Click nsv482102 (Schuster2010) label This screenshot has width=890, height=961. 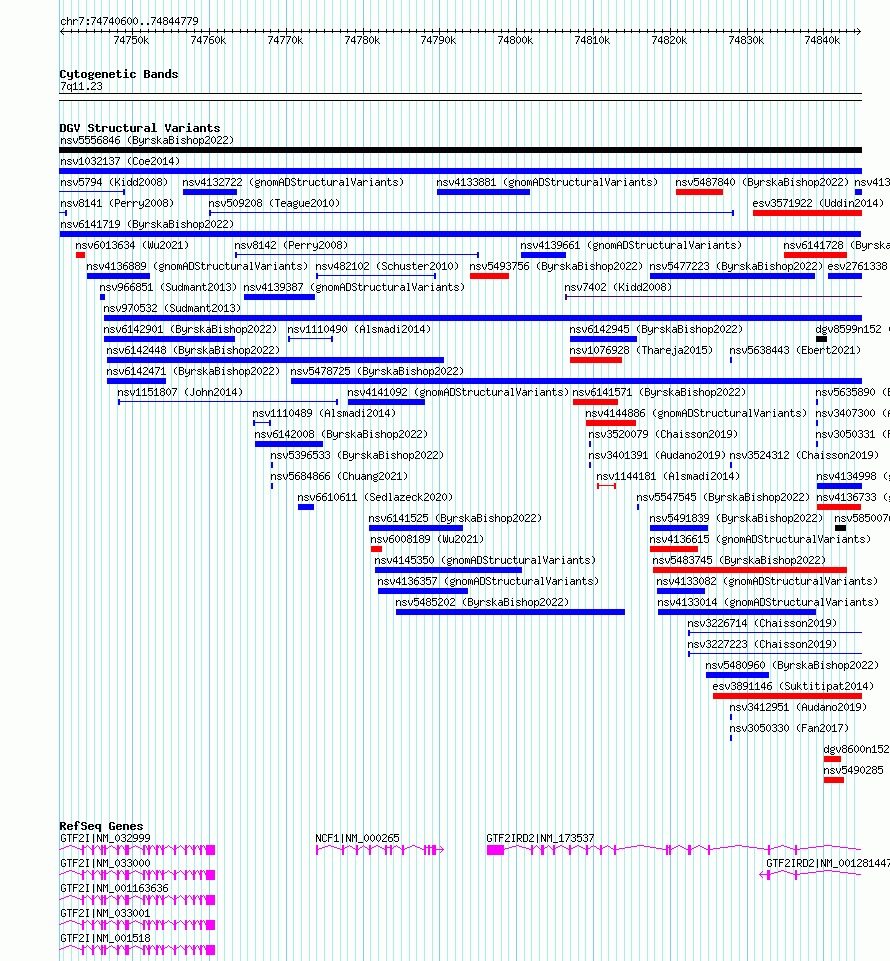[387, 266]
